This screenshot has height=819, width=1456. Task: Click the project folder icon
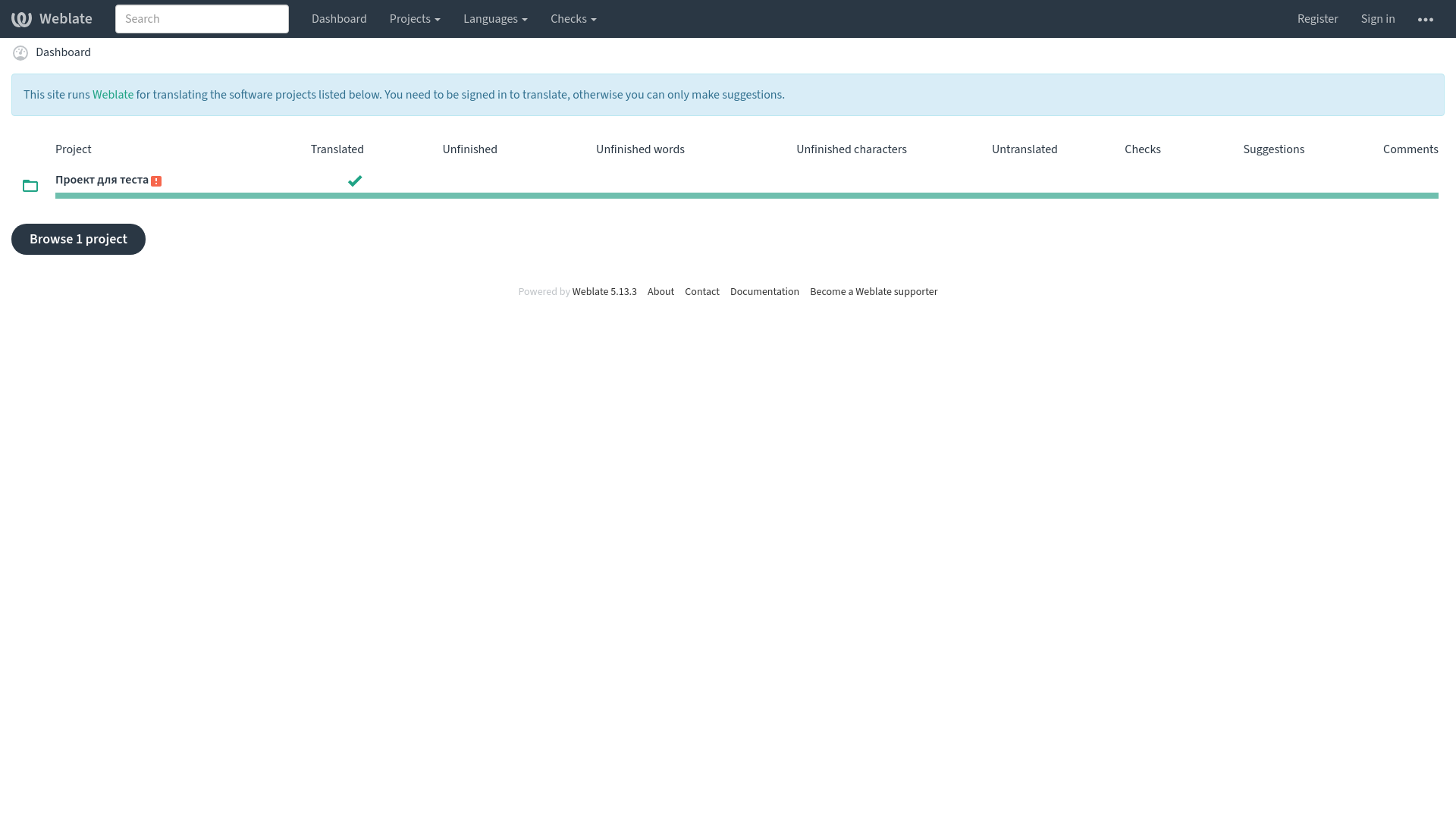click(x=30, y=186)
